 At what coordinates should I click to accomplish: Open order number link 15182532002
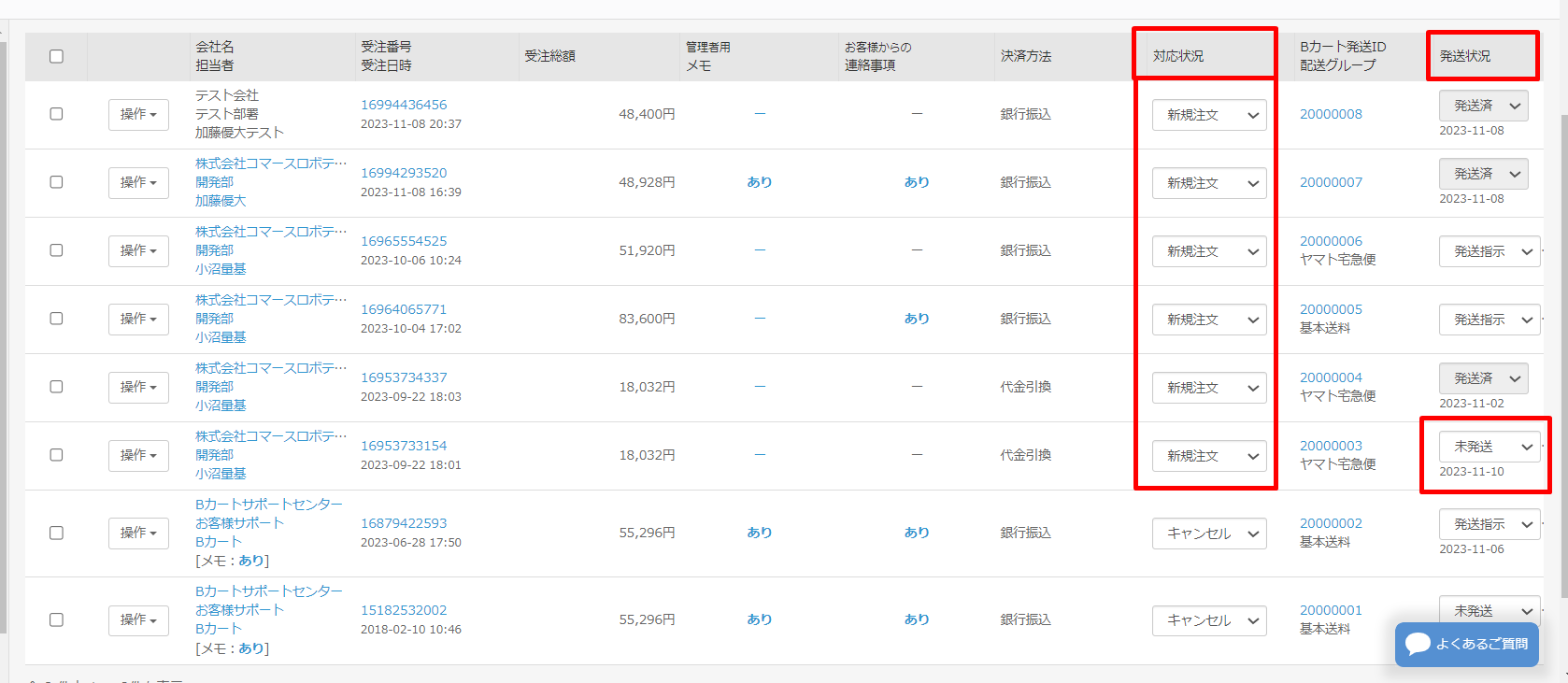pos(404,610)
